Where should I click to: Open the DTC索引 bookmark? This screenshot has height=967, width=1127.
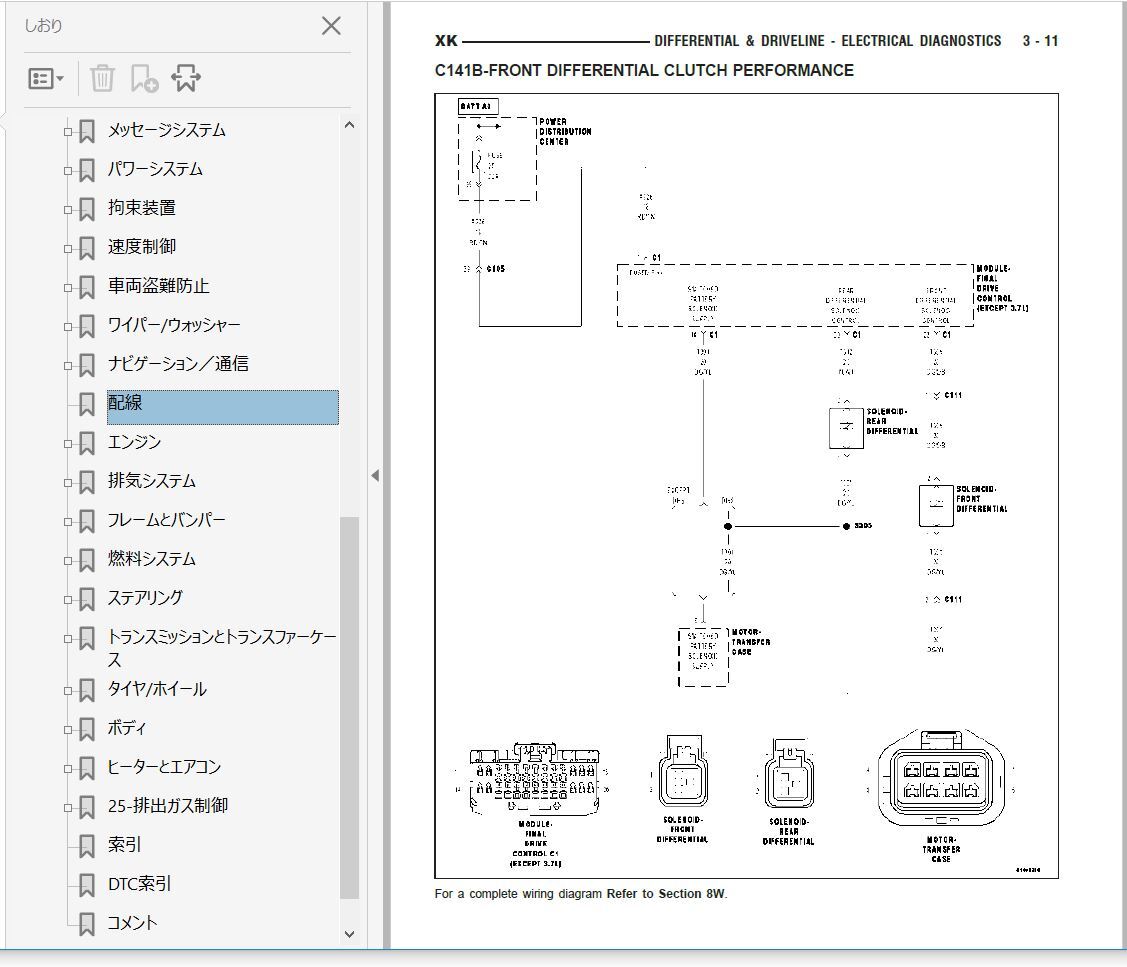click(x=139, y=883)
